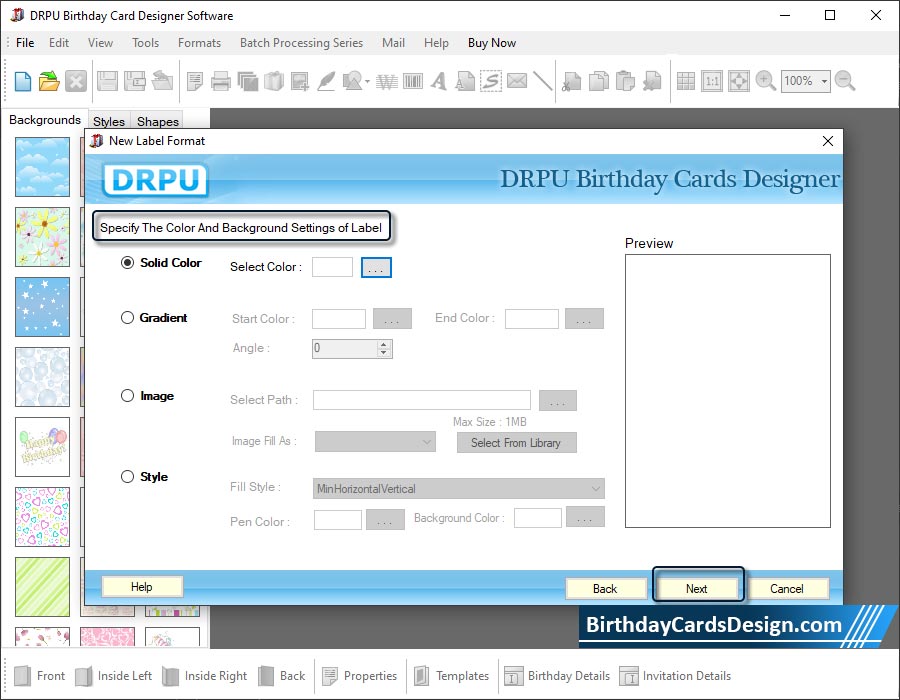Open an existing file folder icon
Screen dimensions: 900x700
[x=49, y=81]
